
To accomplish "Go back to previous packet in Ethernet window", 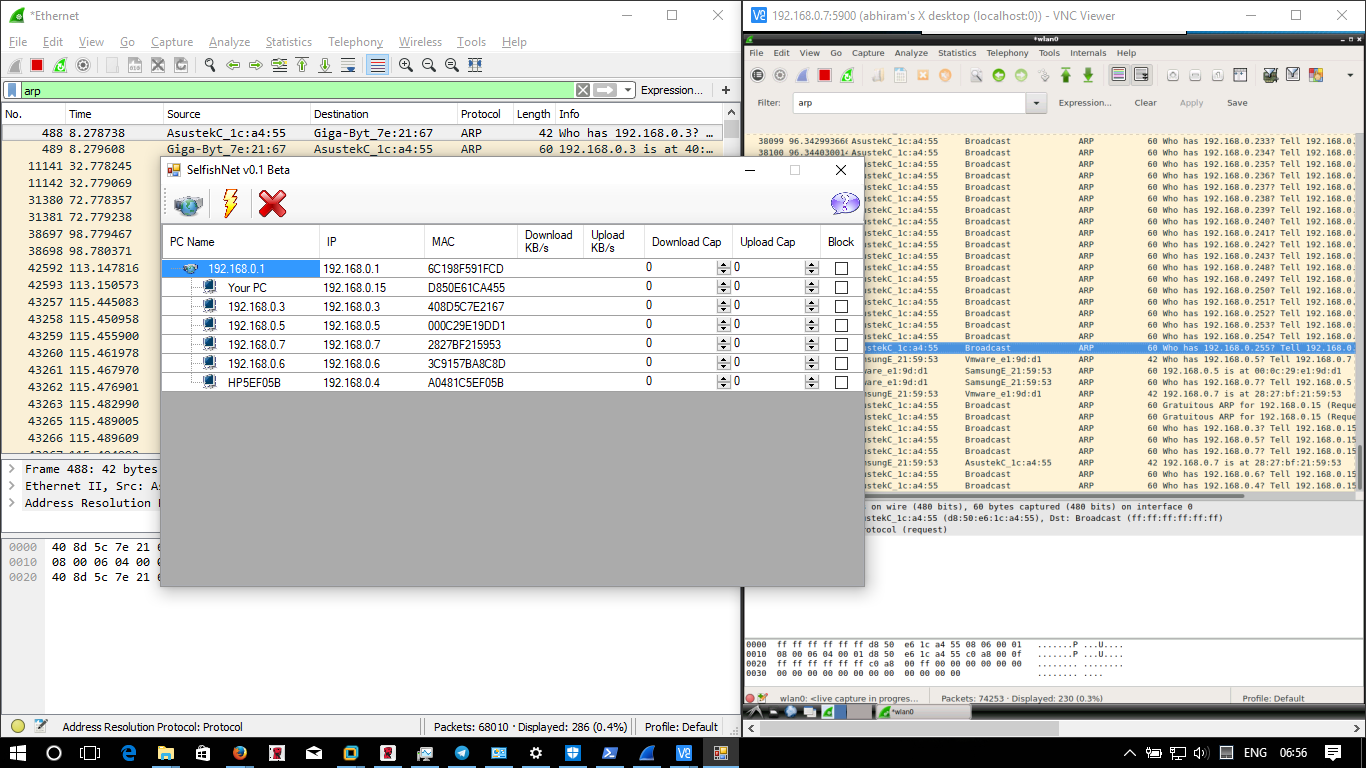I will (233, 65).
